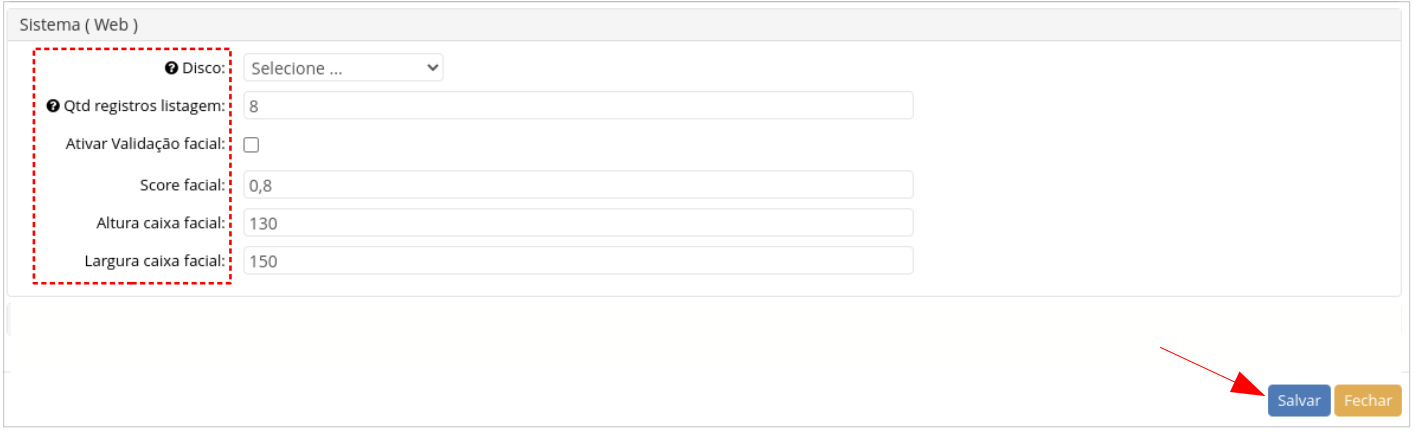Select the Altura caixa facial field
The height and width of the screenshot is (433, 1413).
[578, 223]
